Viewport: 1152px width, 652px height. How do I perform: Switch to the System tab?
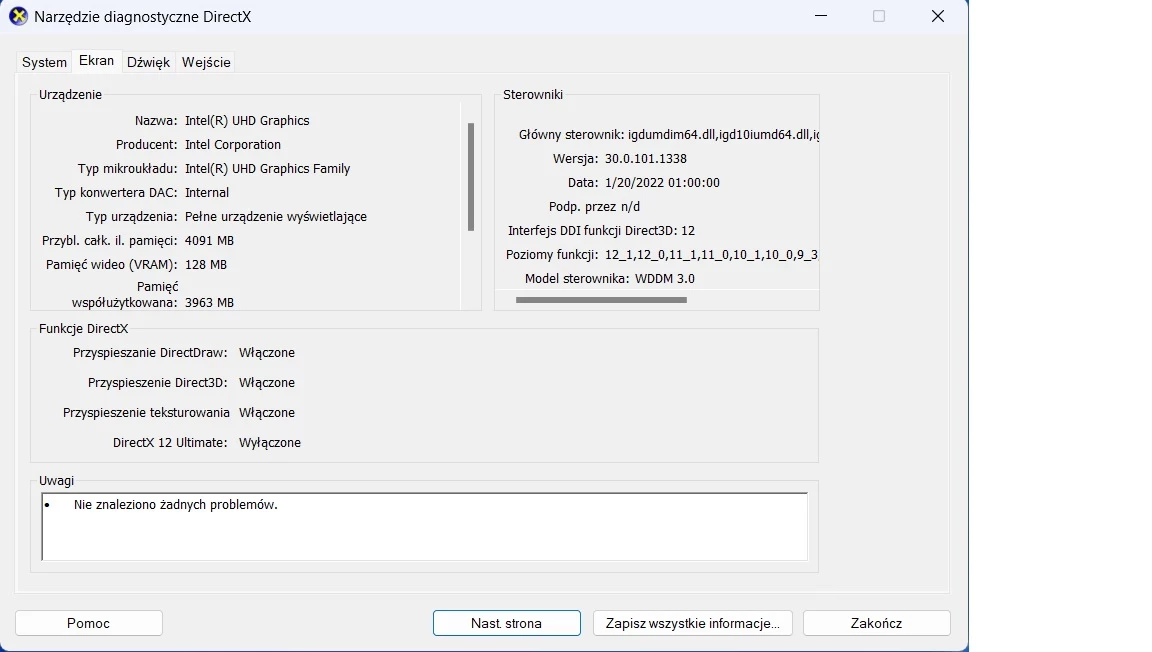[44, 62]
